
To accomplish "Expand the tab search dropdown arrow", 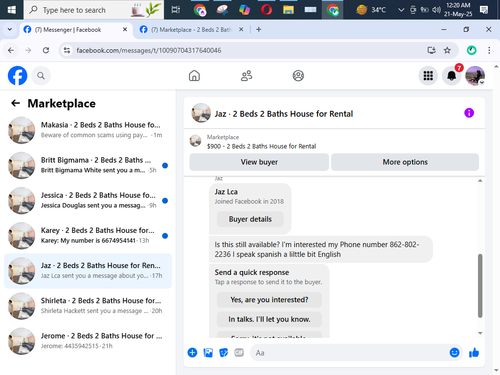I will click(10, 30).
